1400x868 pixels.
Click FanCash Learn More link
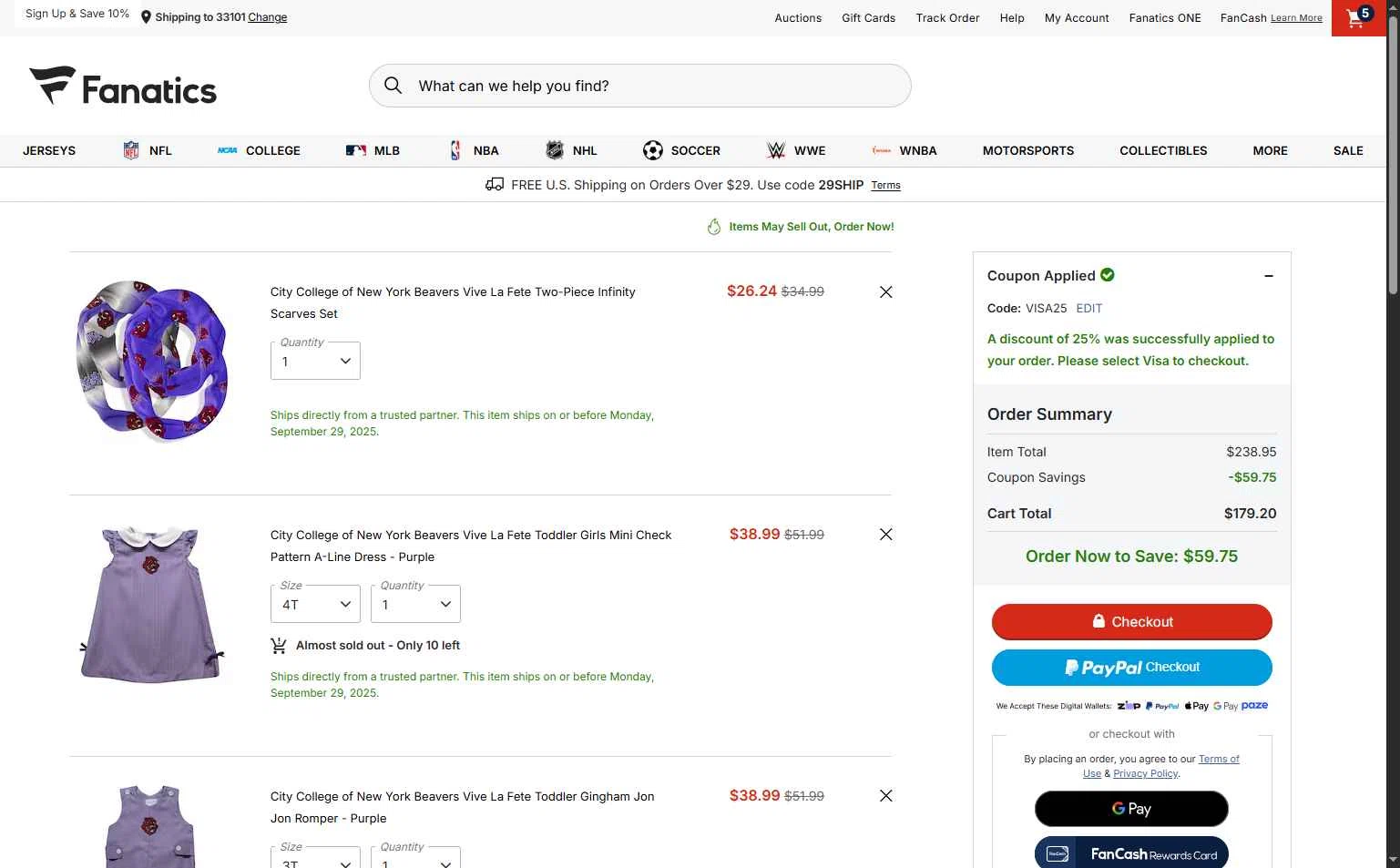[x=1296, y=18]
